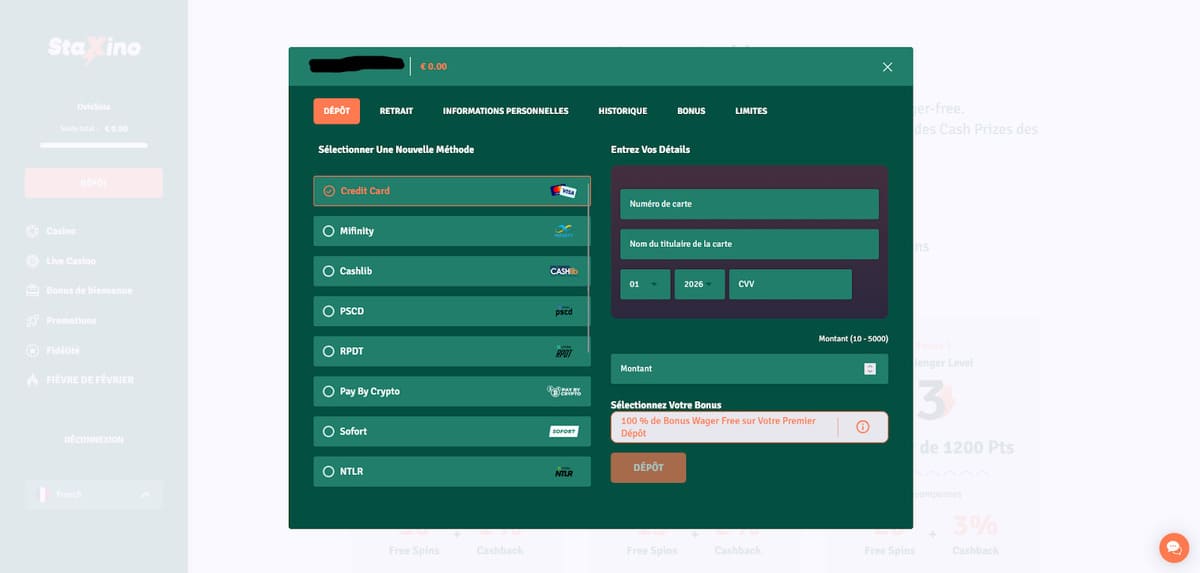The width and height of the screenshot is (1200, 573).
Task: Click the Sofort logo icon
Action: click(564, 431)
